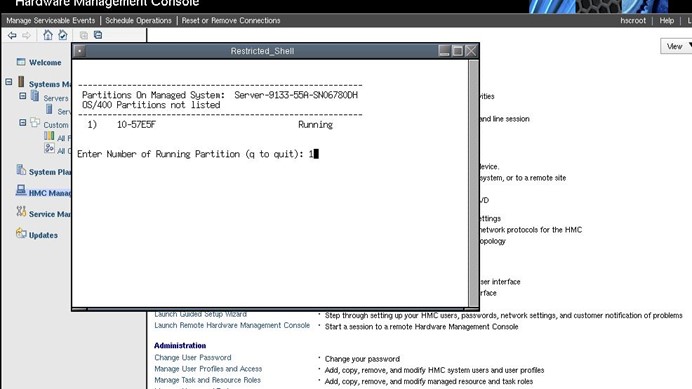Close the Restricted_Shell window

point(471,51)
